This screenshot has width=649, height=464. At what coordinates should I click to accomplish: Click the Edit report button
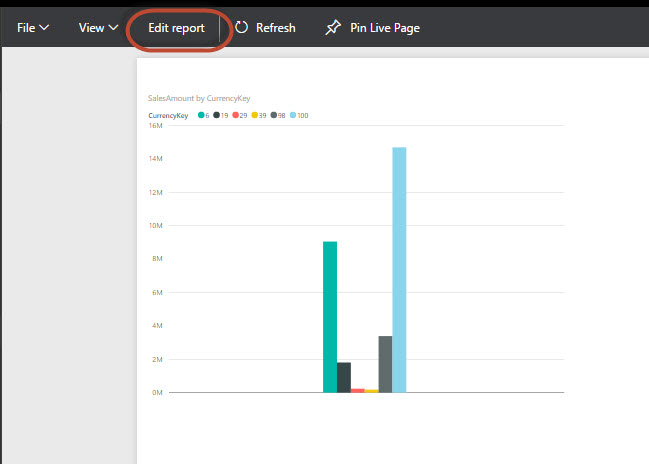176,28
